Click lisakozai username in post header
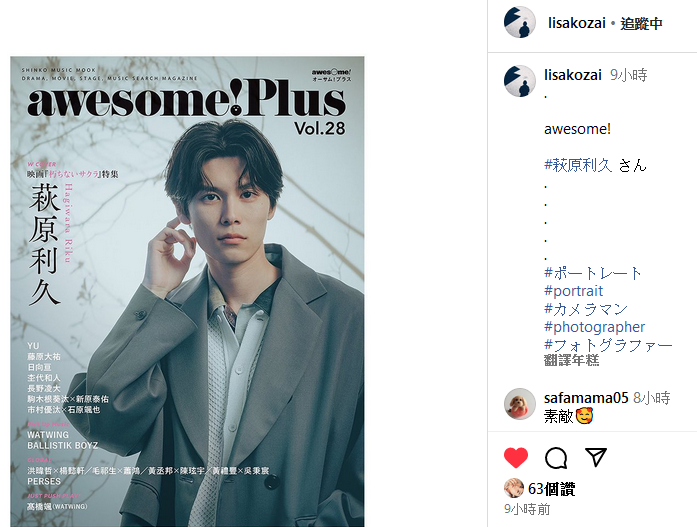697x527 pixels. pyautogui.click(x=577, y=23)
